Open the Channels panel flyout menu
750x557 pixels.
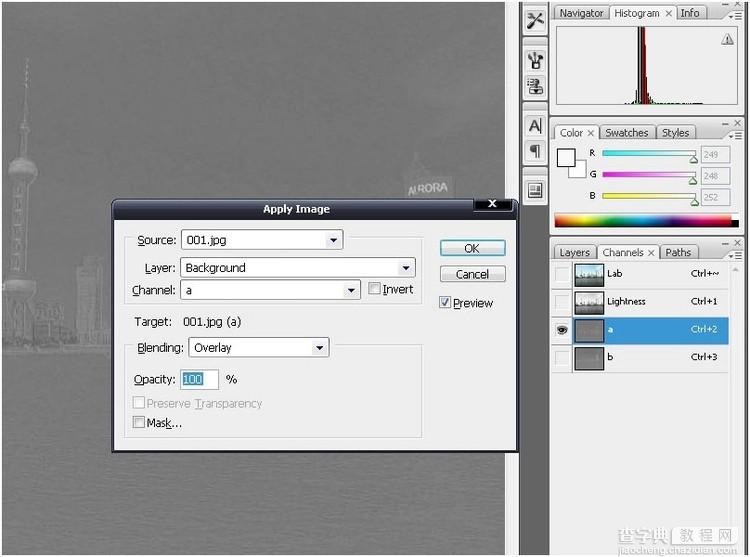tap(735, 256)
